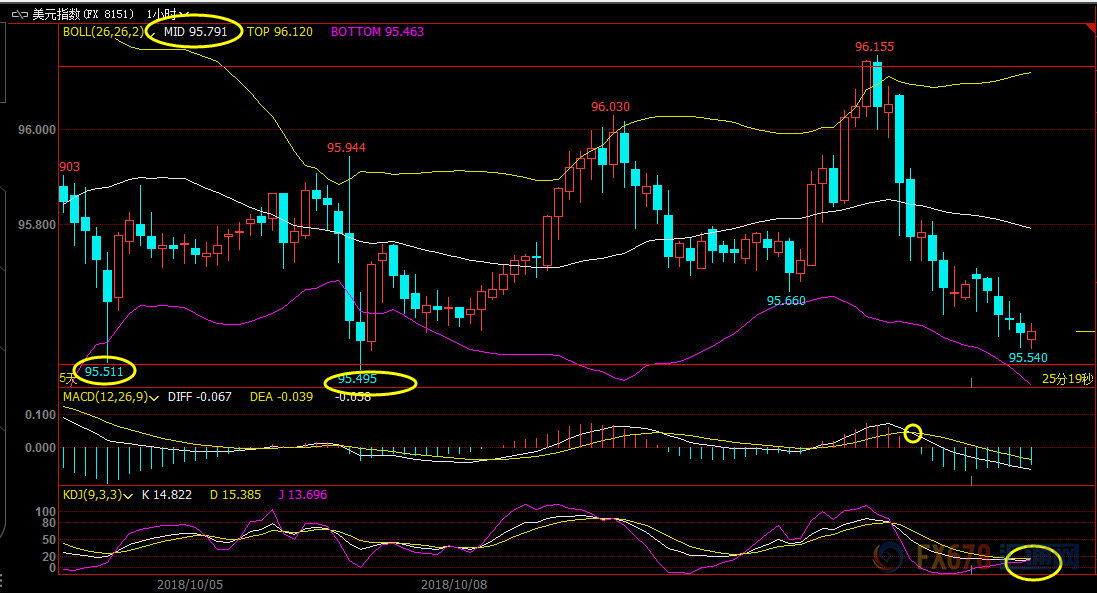Click the 0.000 MACD axis label

tap(41, 448)
